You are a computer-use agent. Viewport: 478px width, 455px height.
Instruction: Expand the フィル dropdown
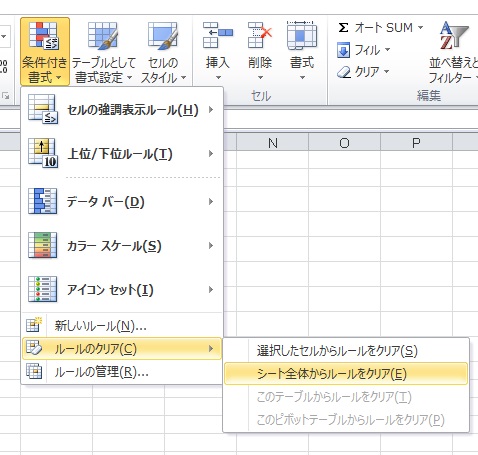pos(387,50)
